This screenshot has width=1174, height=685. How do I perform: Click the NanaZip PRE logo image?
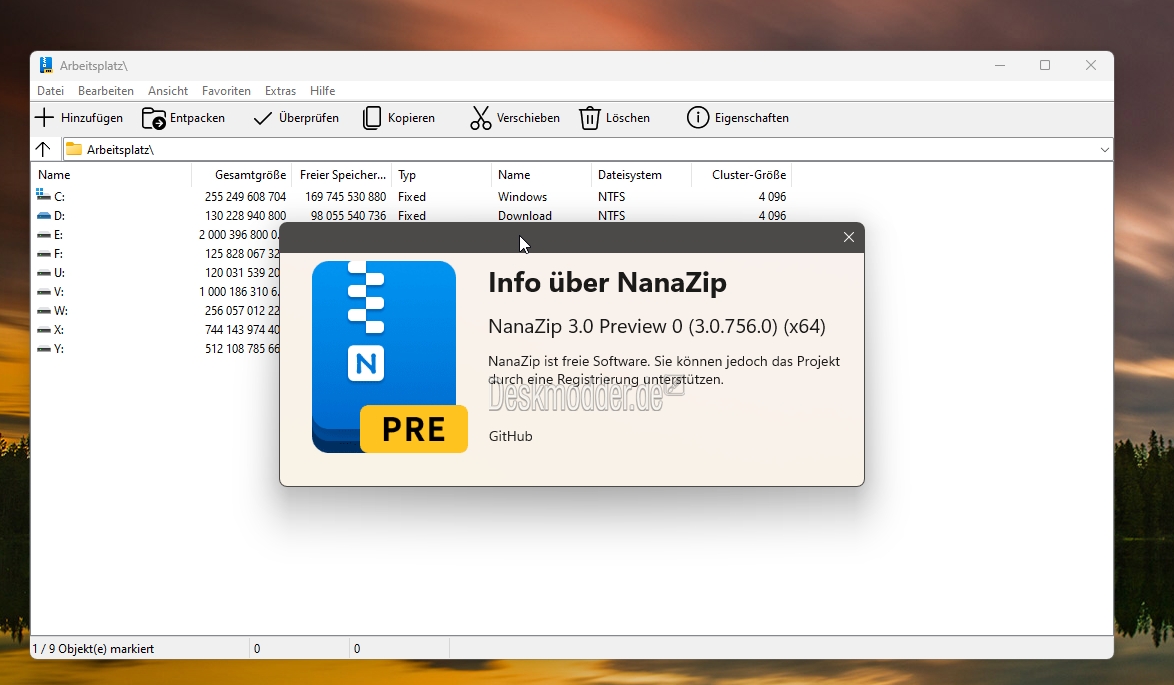point(389,357)
